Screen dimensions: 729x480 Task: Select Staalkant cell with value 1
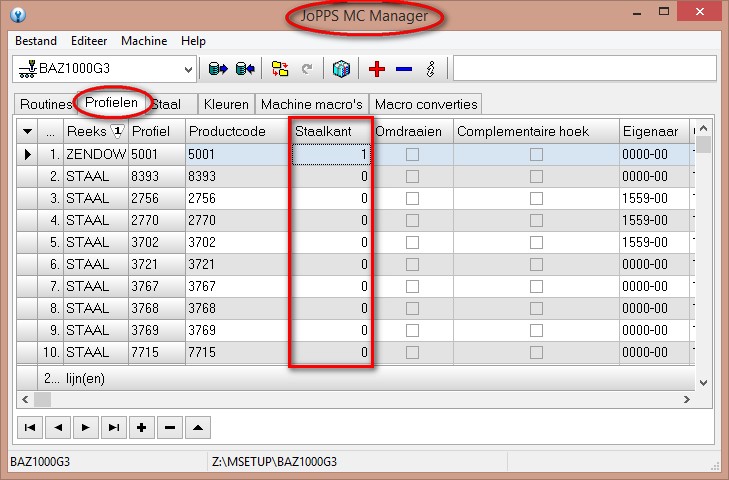[x=331, y=154]
